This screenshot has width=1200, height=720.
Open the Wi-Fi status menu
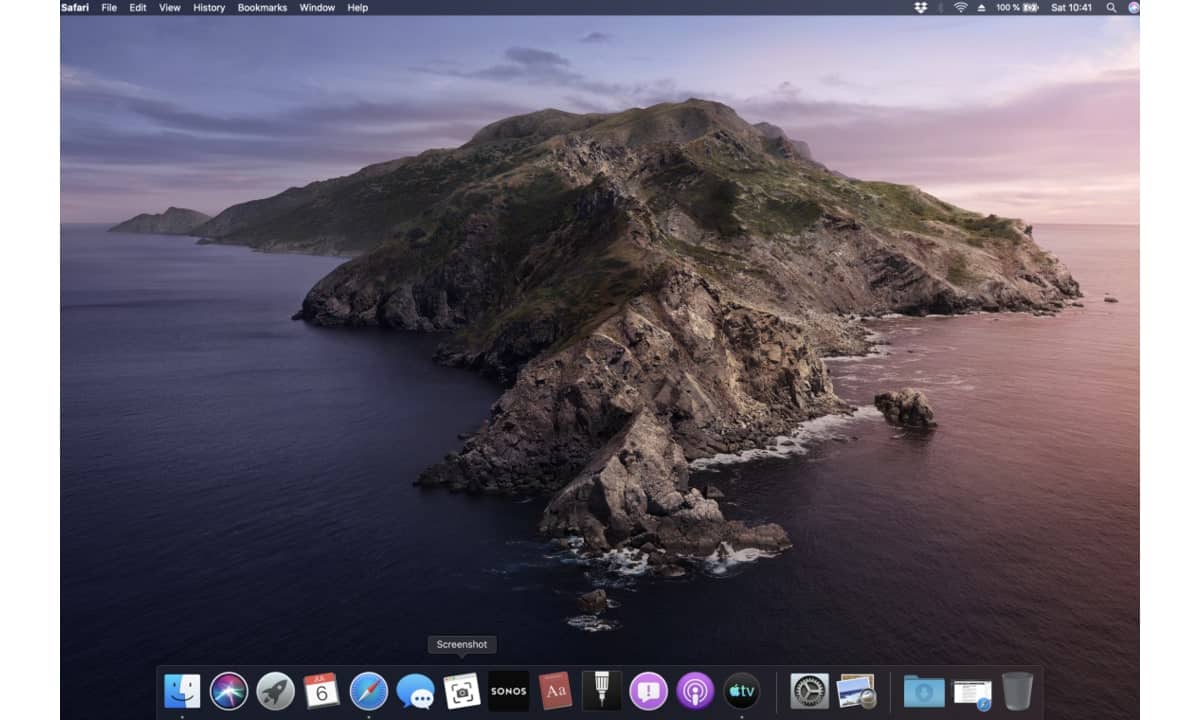961,7
